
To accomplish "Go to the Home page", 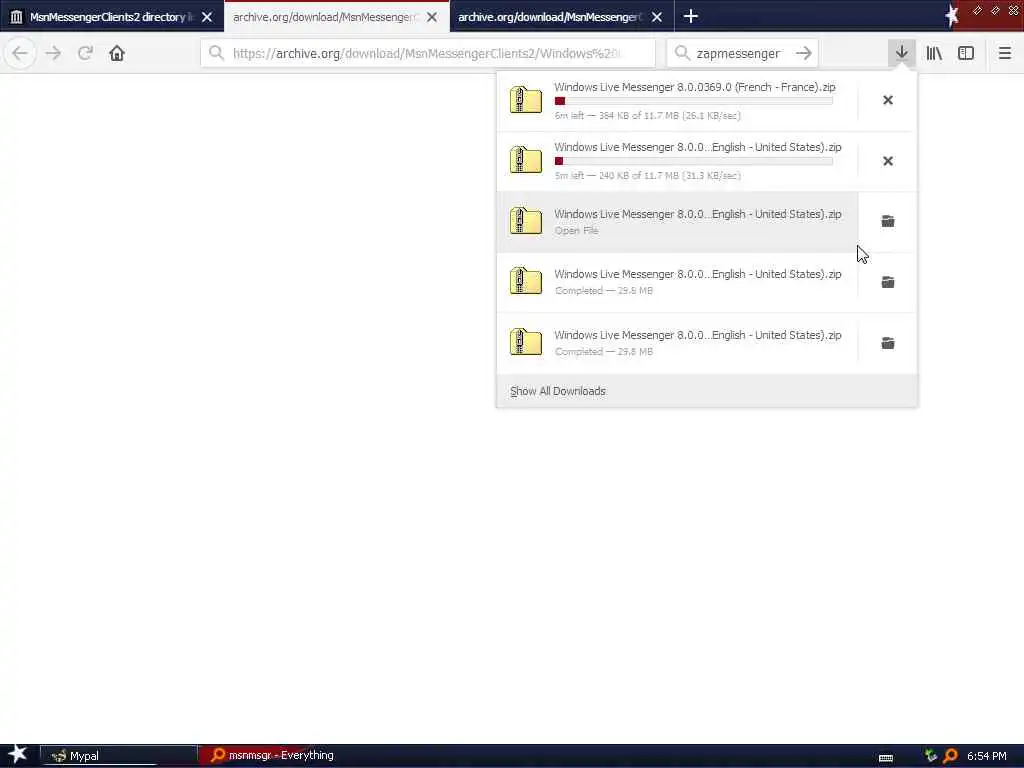I will point(117,53).
